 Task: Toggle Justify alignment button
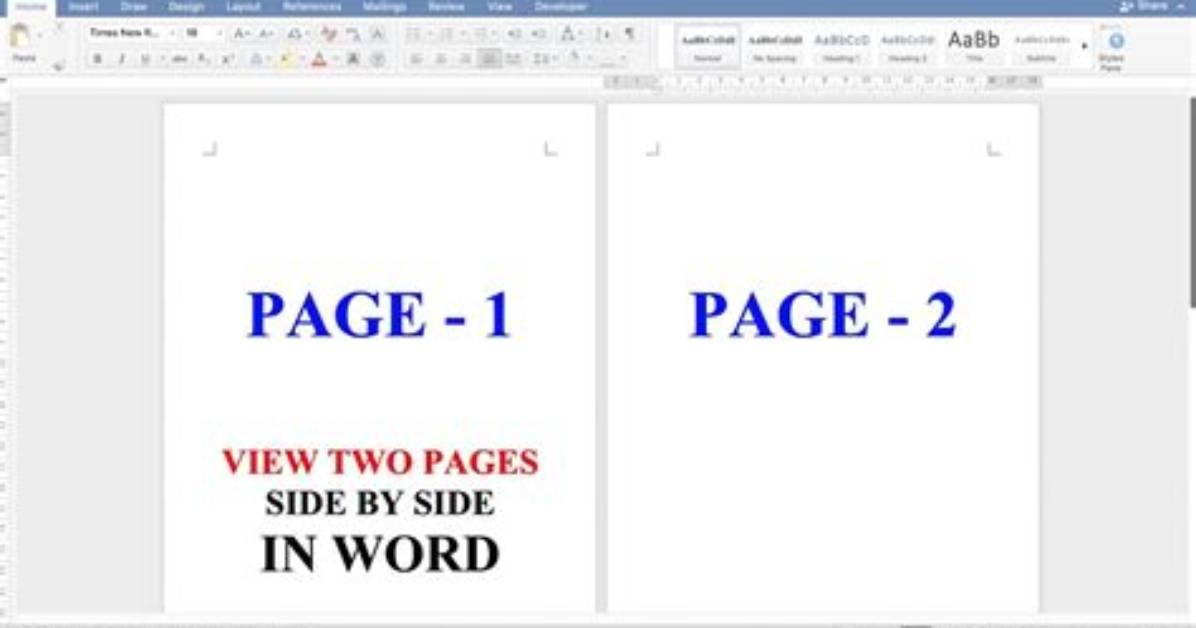coord(489,59)
